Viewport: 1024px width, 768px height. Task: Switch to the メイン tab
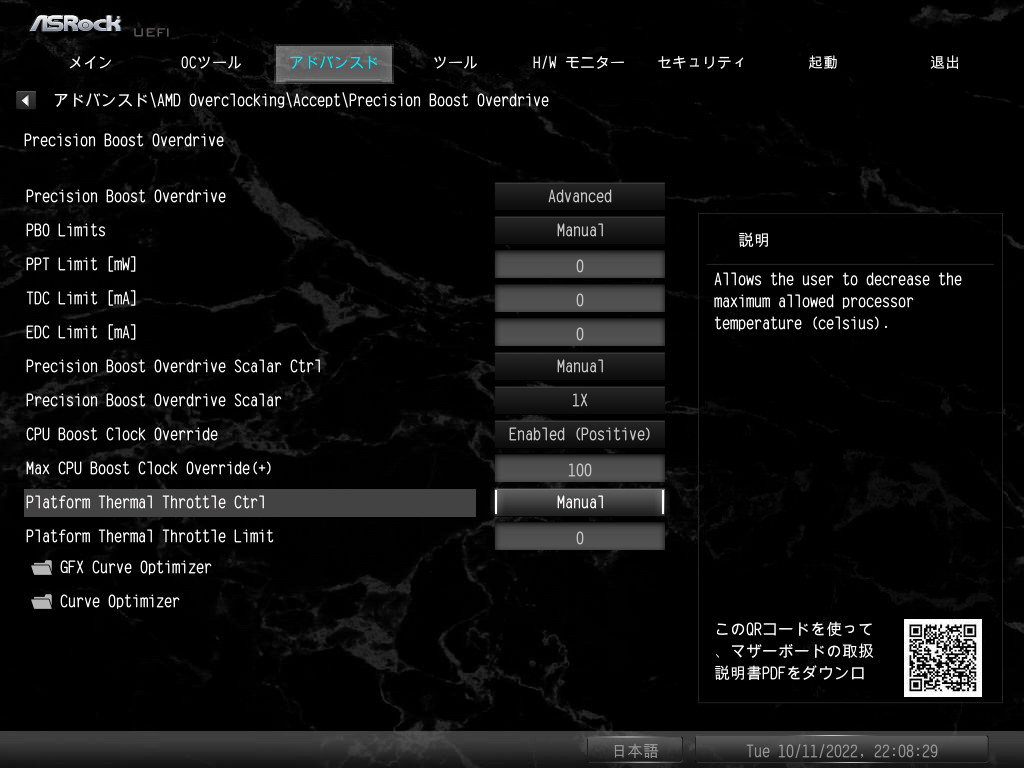tap(90, 63)
